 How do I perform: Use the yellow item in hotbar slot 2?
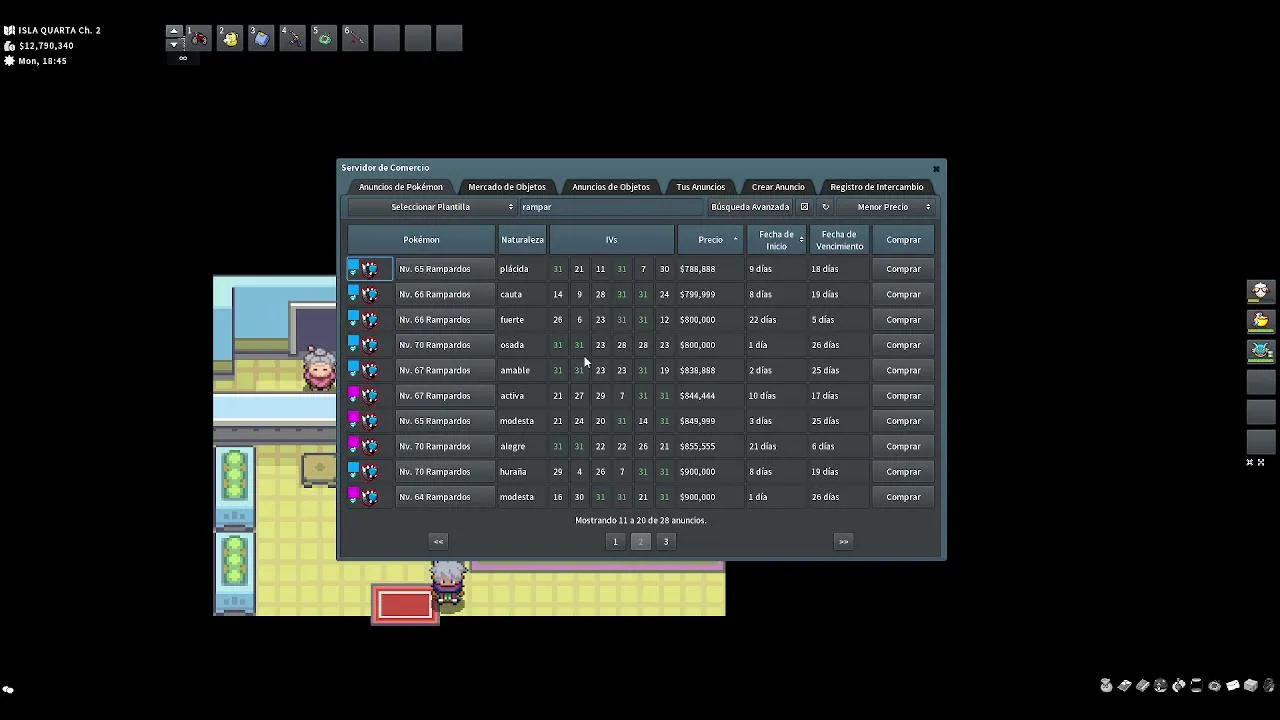click(x=230, y=38)
